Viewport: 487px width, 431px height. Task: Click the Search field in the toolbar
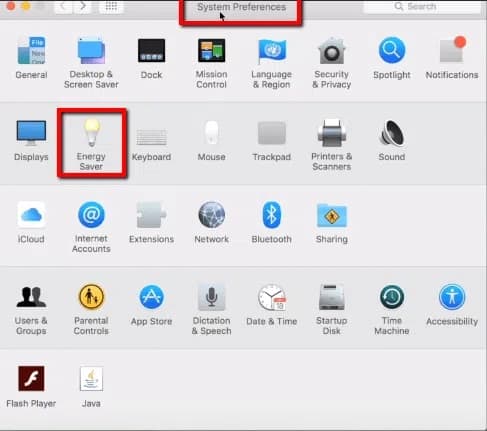[422, 7]
